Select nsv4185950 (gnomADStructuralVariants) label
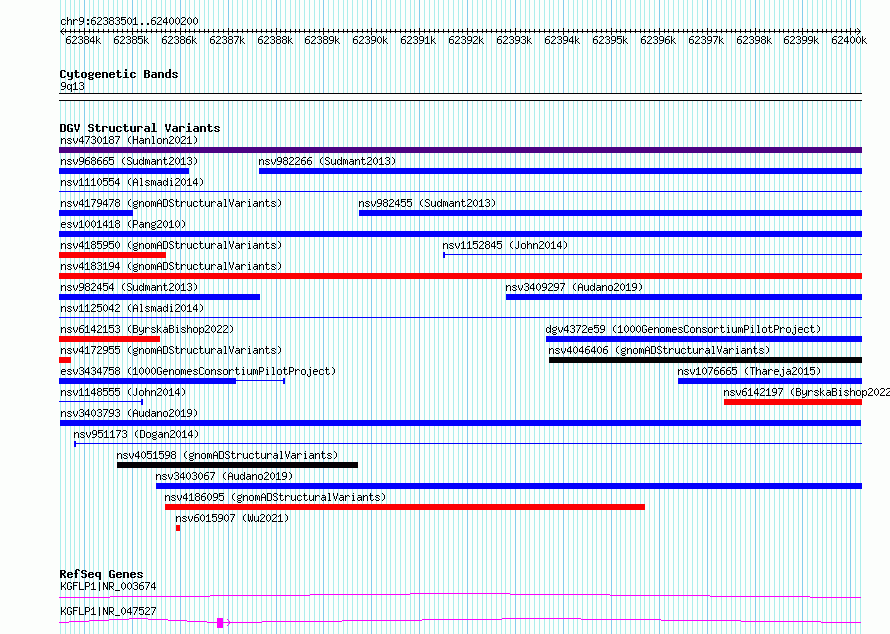Screen dimensions: 890x634 [171, 245]
